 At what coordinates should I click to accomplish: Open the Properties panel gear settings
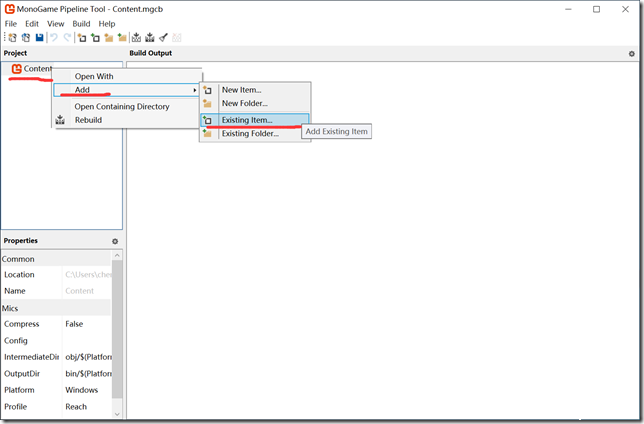[x=115, y=241]
